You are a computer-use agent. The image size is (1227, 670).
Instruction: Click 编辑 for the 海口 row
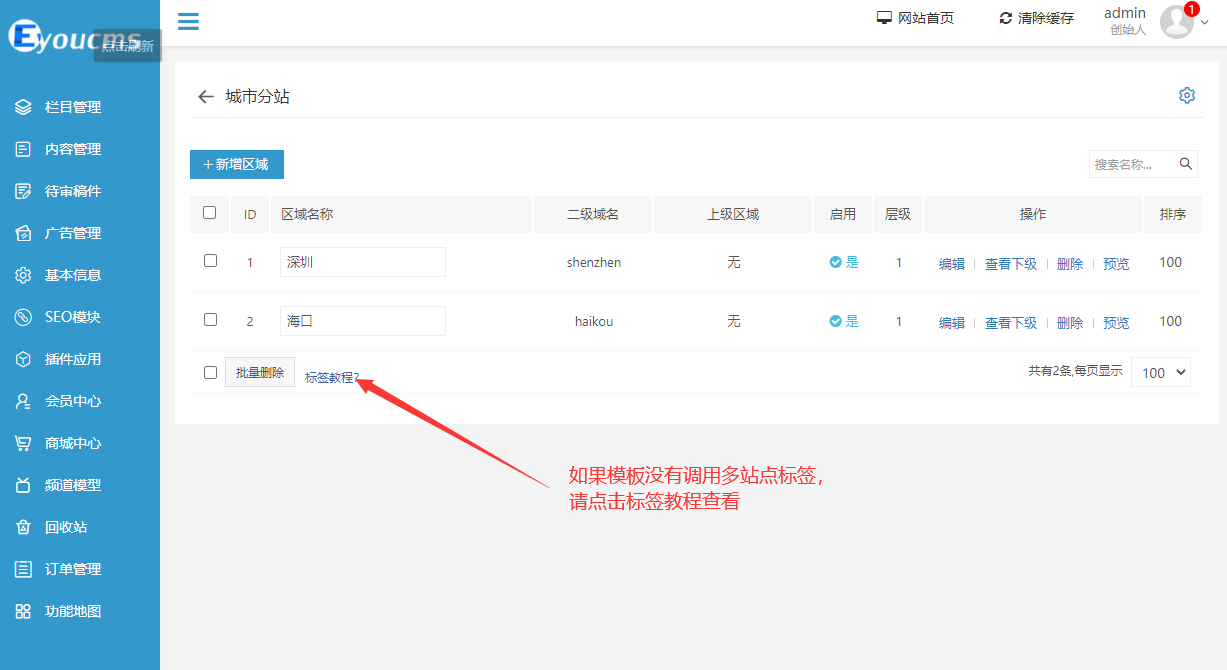951,323
